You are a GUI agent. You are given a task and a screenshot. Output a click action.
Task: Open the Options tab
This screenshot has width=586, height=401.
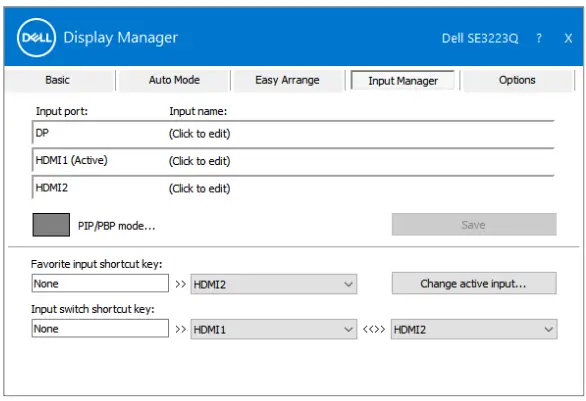pyautogui.click(x=517, y=80)
